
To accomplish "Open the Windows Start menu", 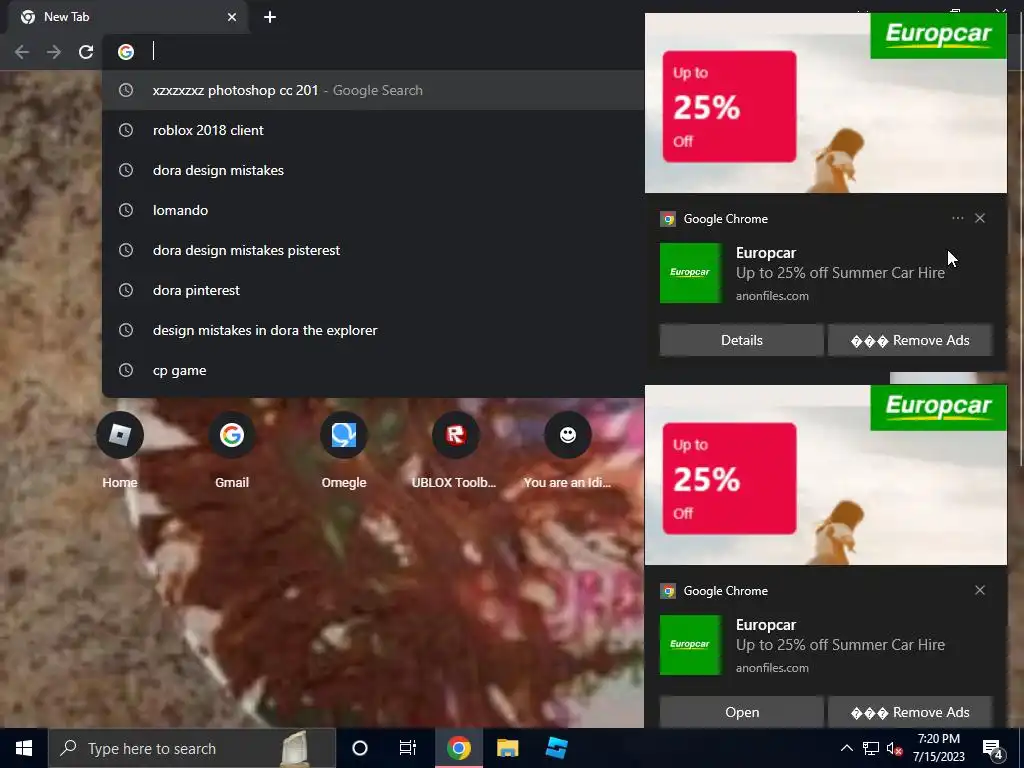I will click(24, 748).
